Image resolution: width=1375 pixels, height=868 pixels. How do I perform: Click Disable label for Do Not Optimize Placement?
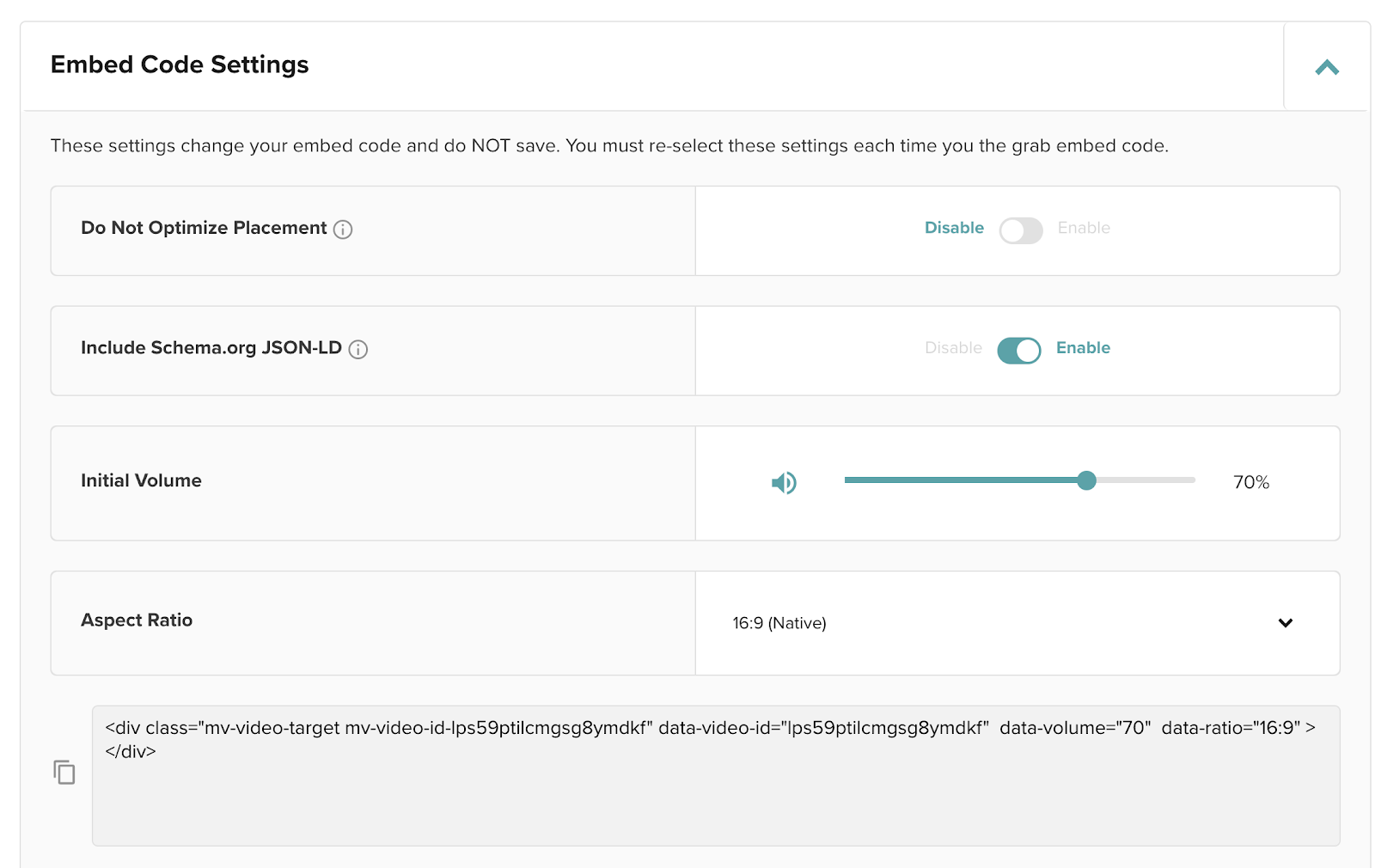(954, 228)
